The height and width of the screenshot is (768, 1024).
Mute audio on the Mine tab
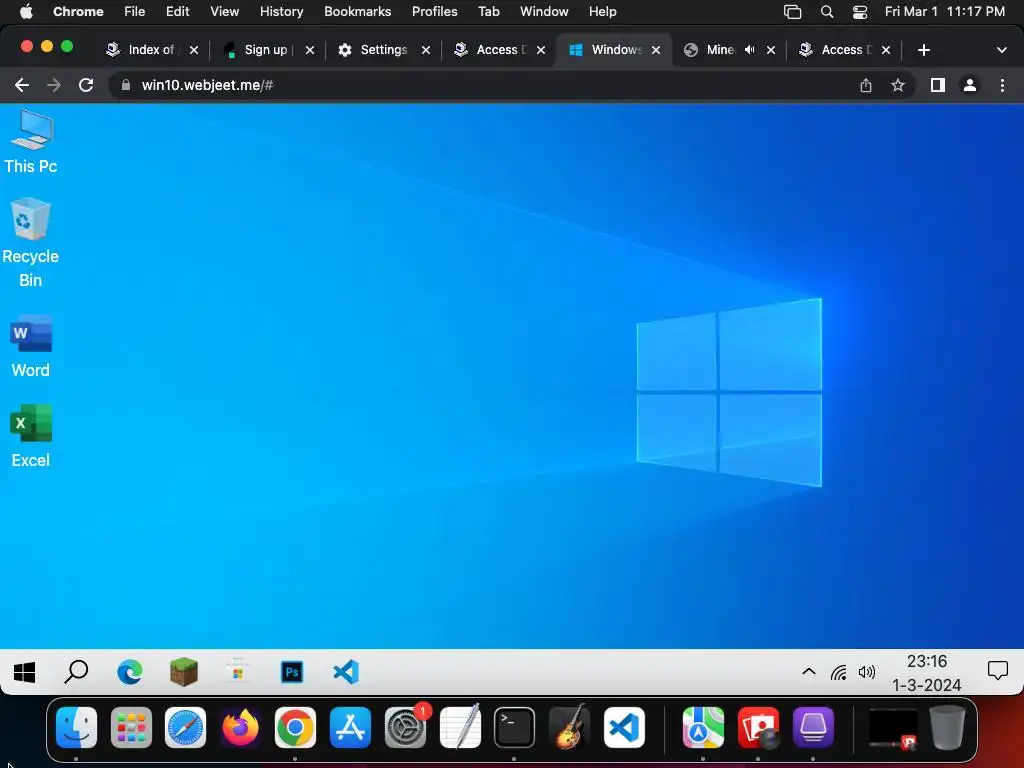(x=749, y=50)
